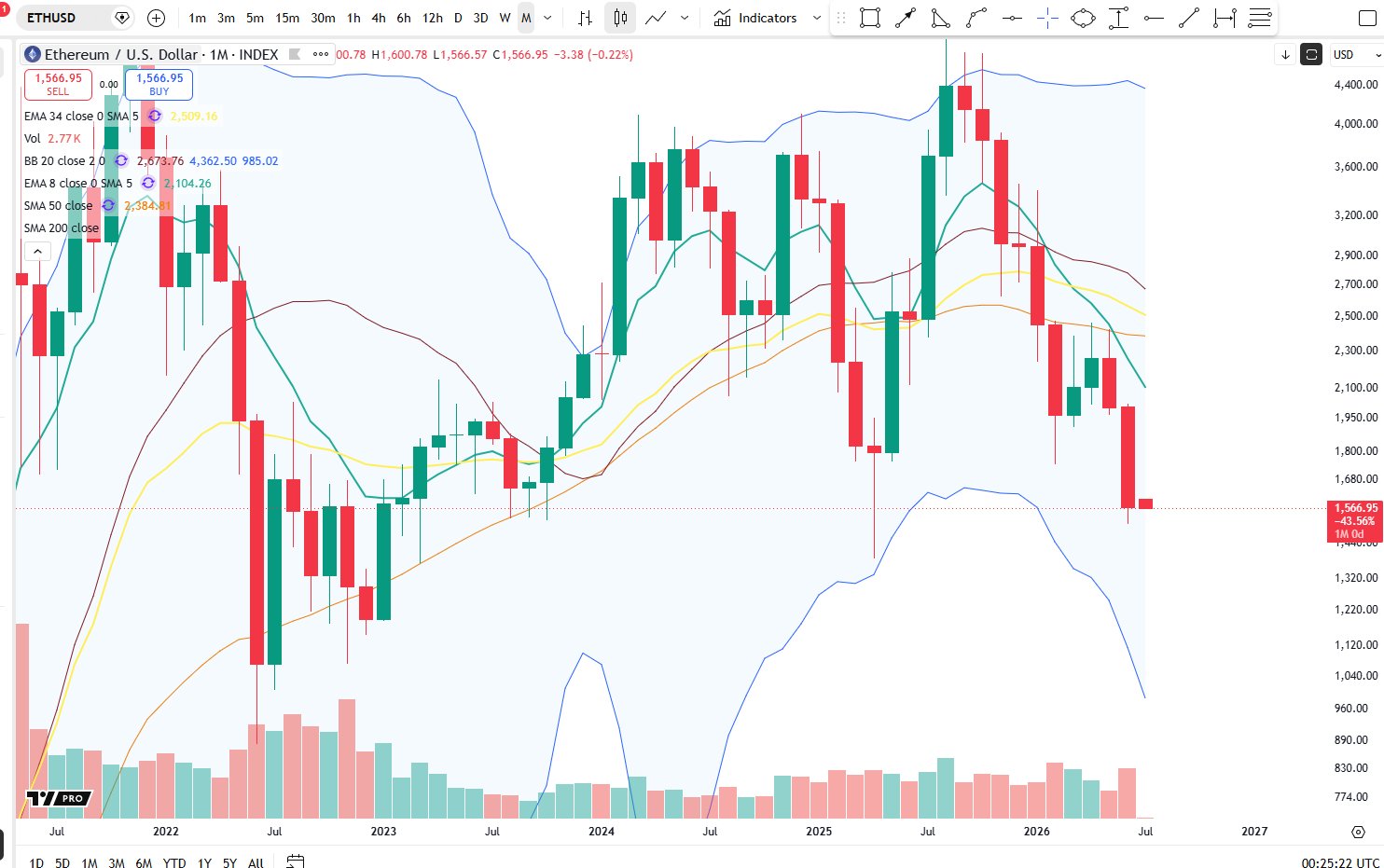This screenshot has height=868, width=1384.
Task: Select the Curve drawing tool
Action: coord(976,18)
